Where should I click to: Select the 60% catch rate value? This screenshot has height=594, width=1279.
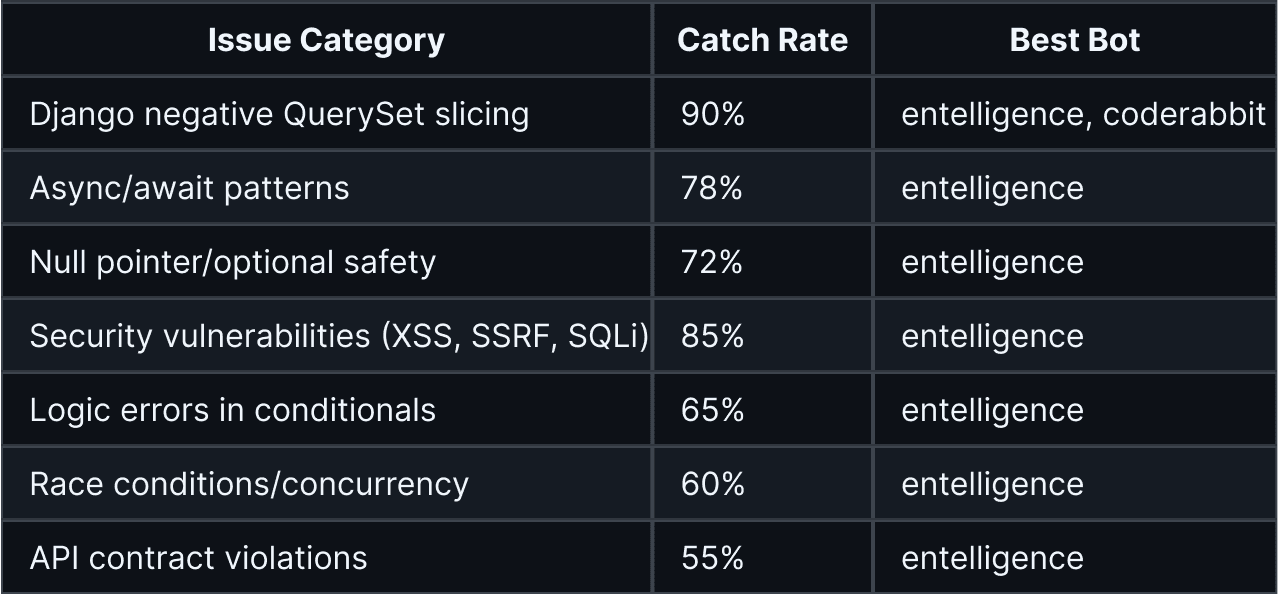(x=713, y=484)
